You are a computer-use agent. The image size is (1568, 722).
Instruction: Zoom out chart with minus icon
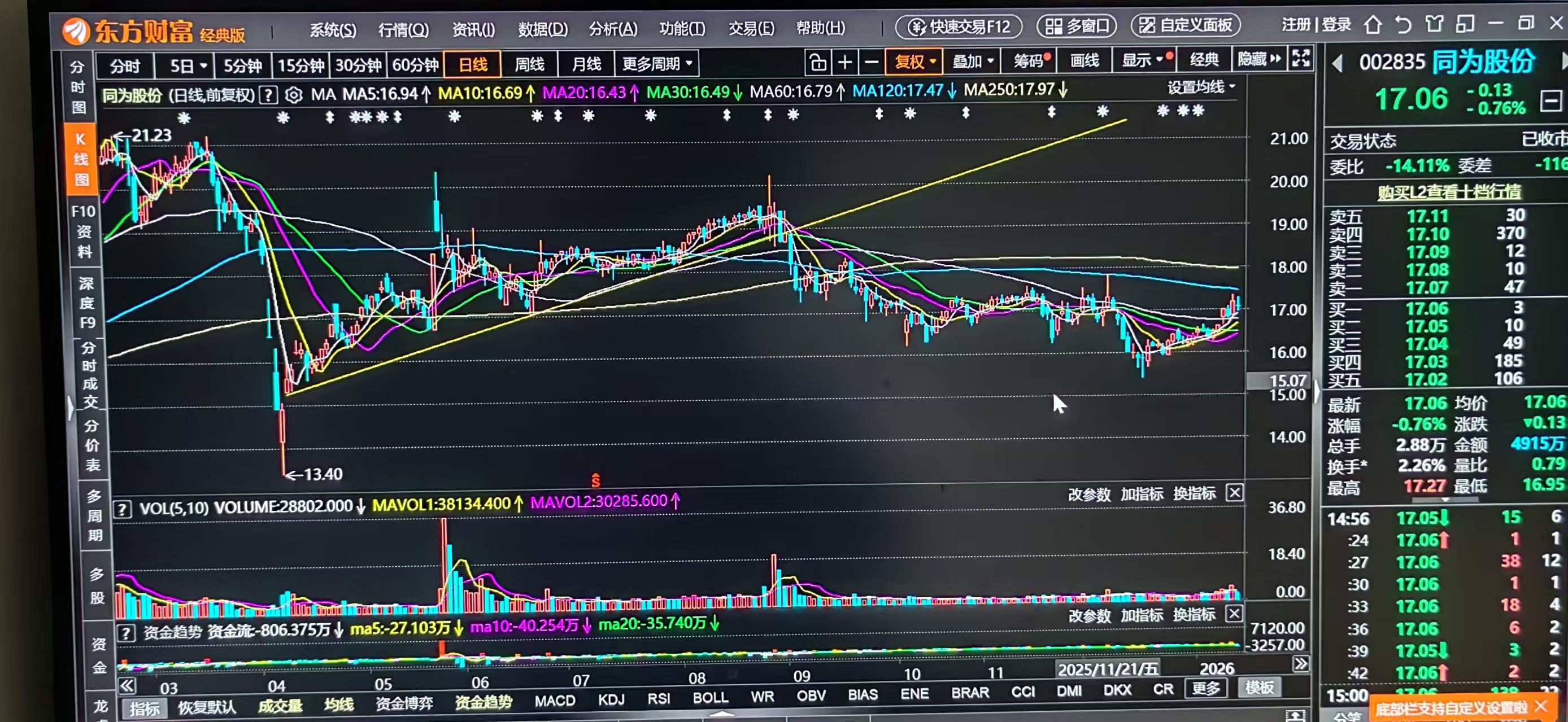click(x=872, y=62)
